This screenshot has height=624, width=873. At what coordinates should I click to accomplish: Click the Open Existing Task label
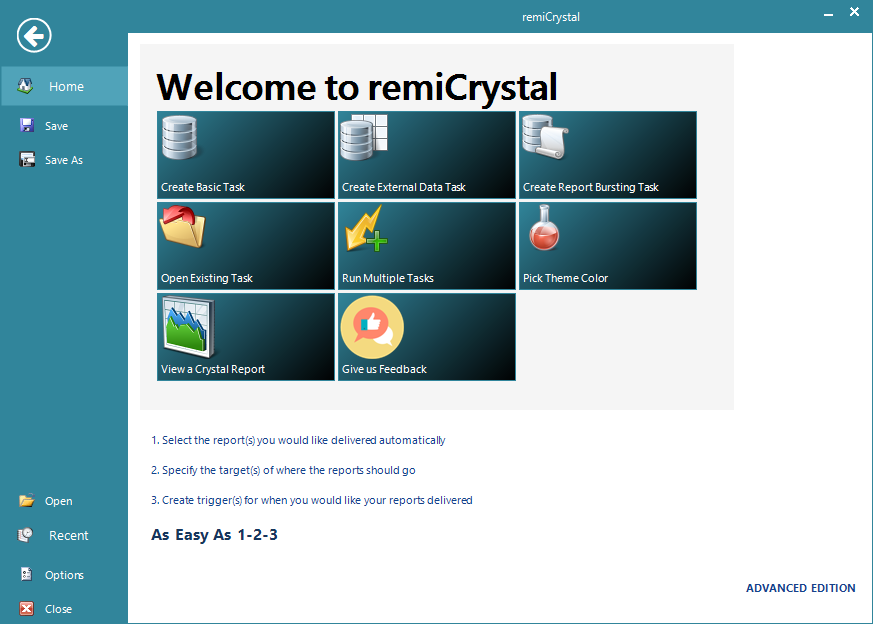coord(207,278)
